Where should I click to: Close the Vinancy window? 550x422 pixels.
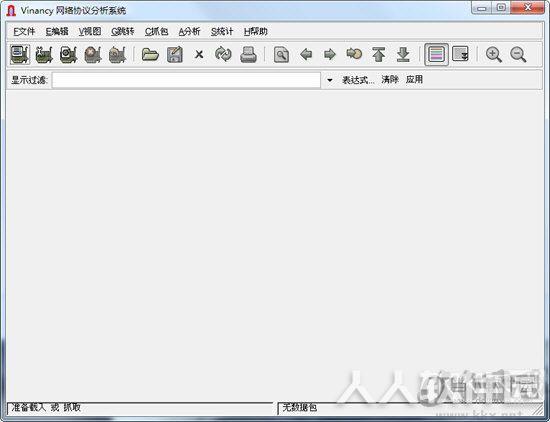click(528, 8)
